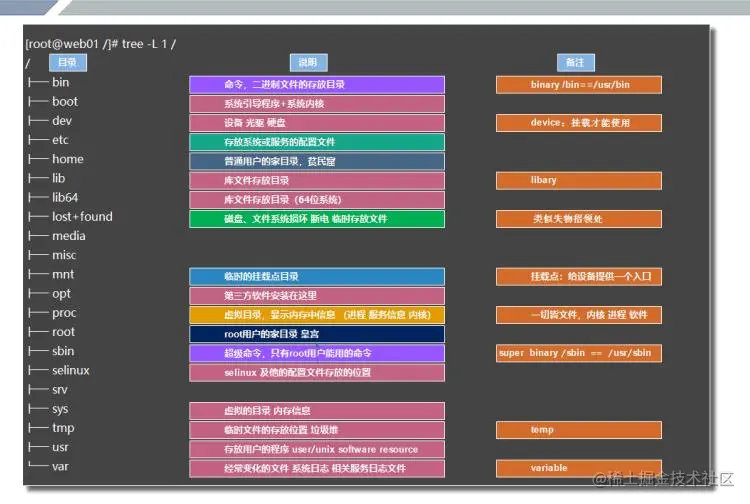Click purple box "超级命令，只有root用户能用的命令"
This screenshot has height=504, width=750.
[x=317, y=353]
